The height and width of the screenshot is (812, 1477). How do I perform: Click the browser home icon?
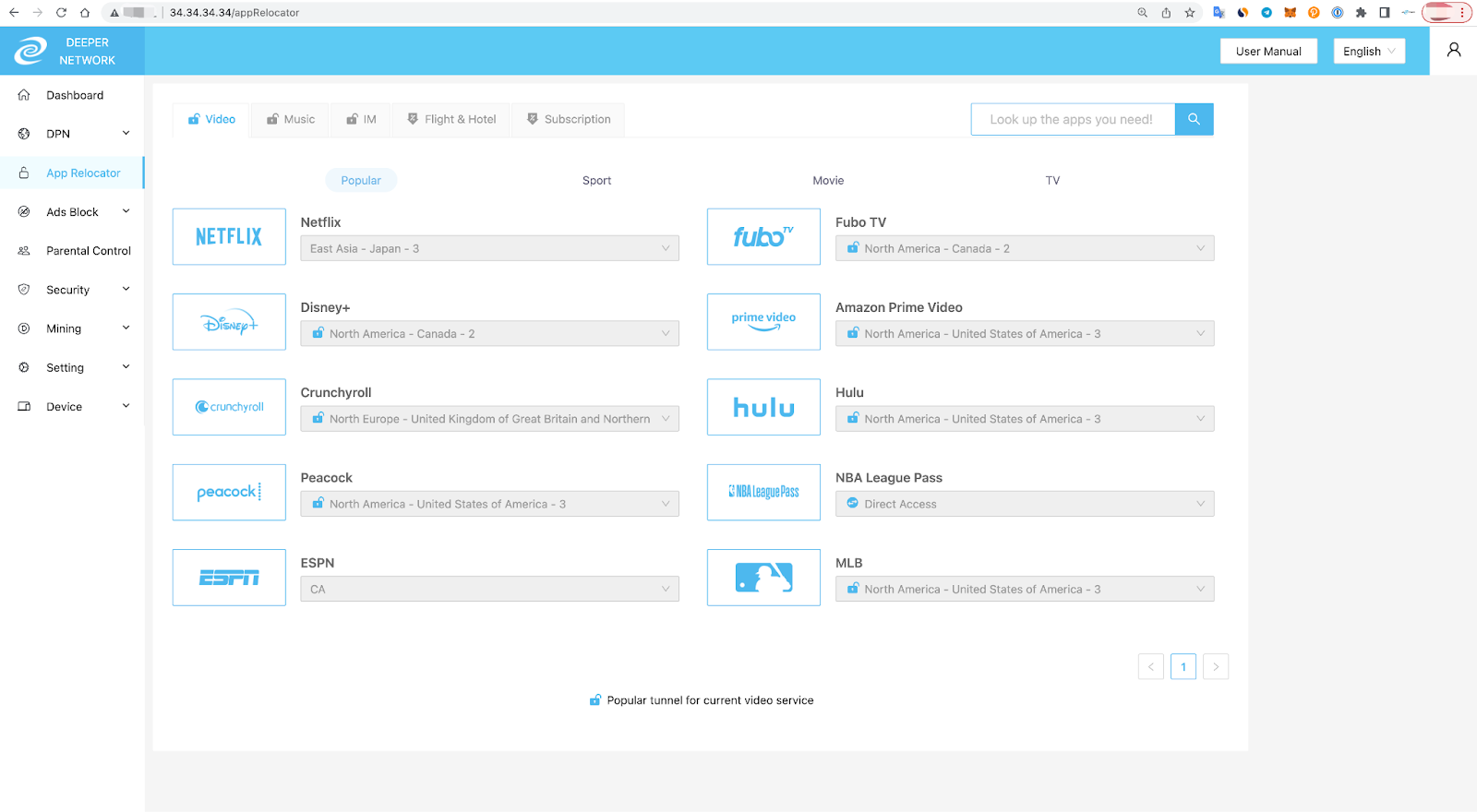(x=85, y=13)
